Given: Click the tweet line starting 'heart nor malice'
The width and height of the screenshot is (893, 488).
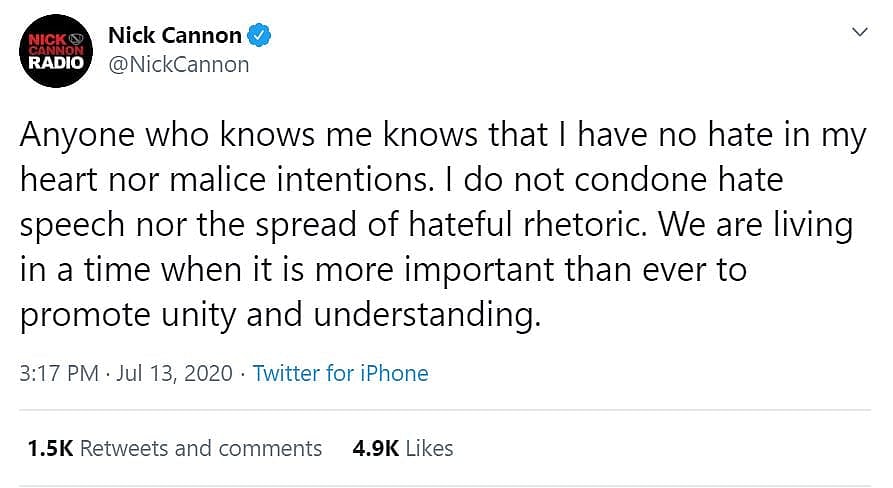Looking at the screenshot, I should (401, 181).
